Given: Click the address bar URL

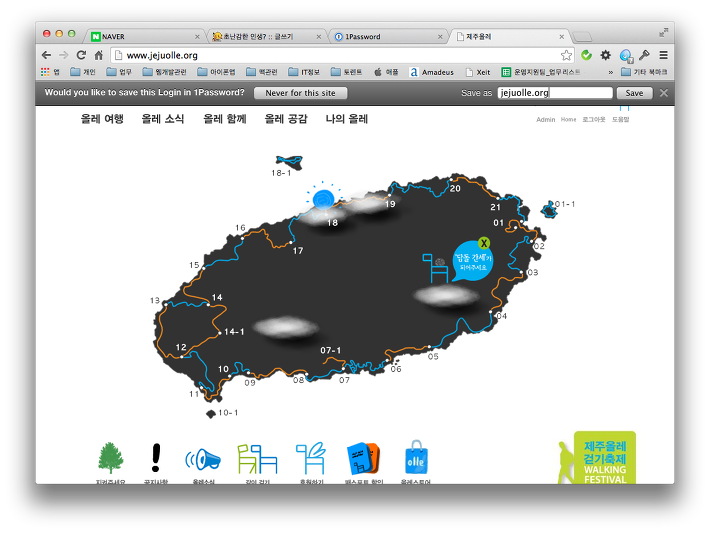Looking at the screenshot, I should point(162,55).
